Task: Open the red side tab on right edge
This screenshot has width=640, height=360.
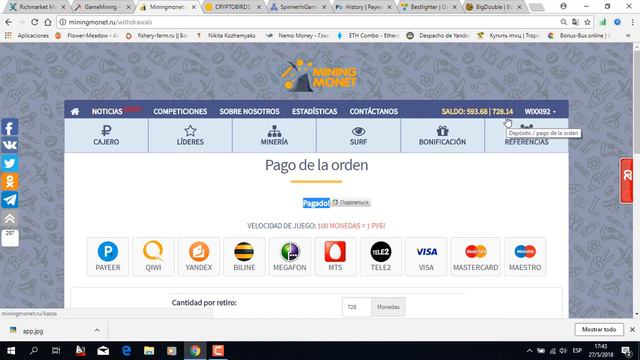Action: click(627, 181)
